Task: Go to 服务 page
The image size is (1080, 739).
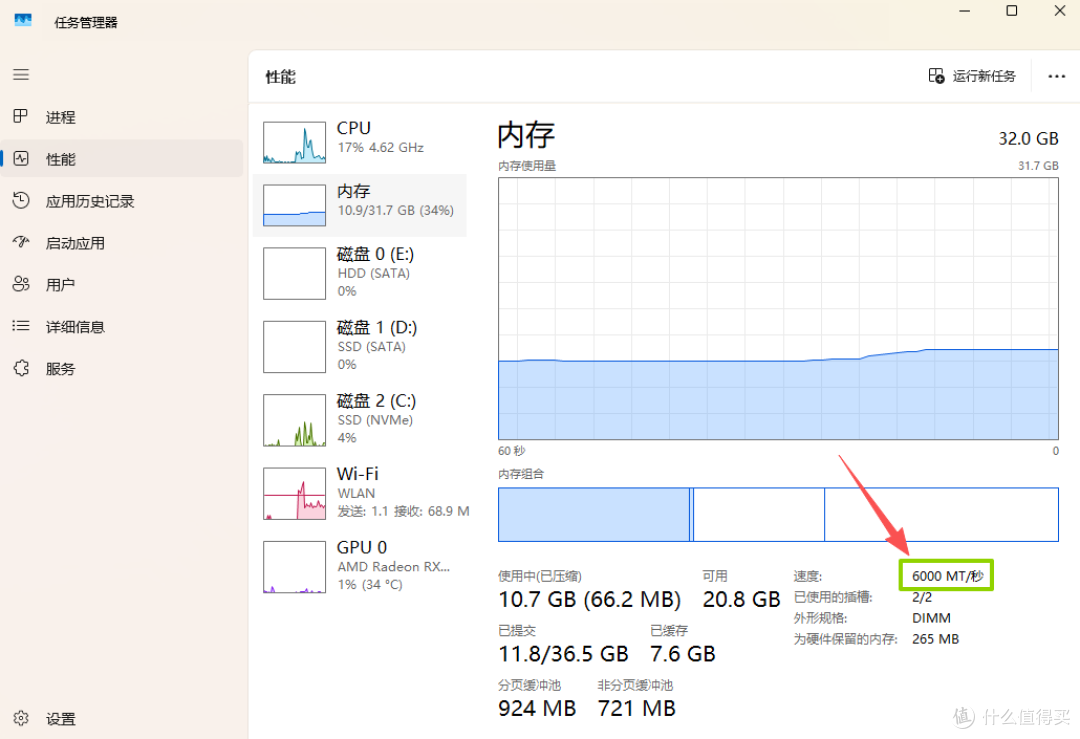Action: [x=122, y=368]
